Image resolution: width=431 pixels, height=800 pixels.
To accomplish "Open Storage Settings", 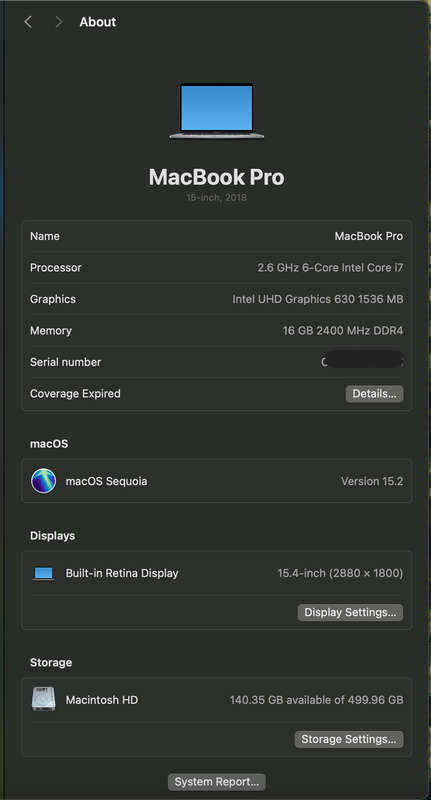I will click(x=349, y=739).
